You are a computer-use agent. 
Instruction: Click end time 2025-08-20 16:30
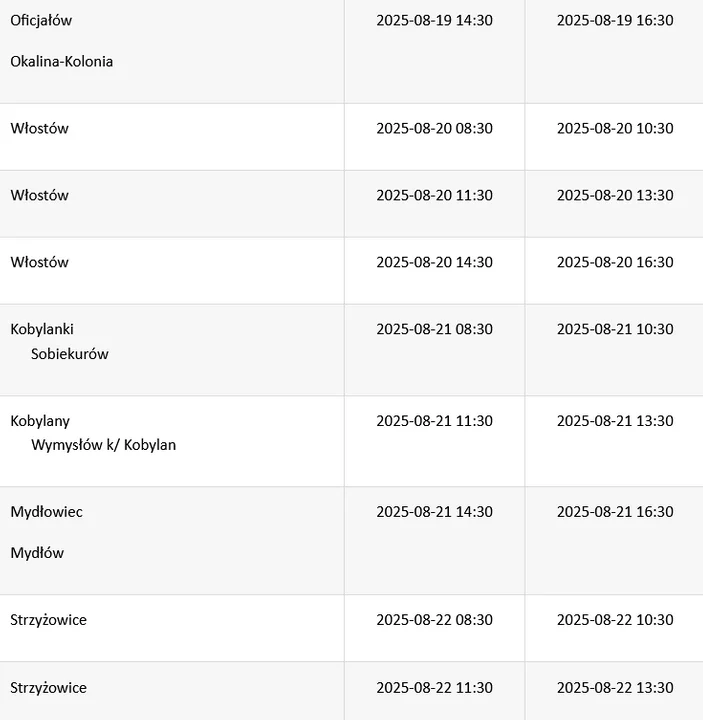615,263
